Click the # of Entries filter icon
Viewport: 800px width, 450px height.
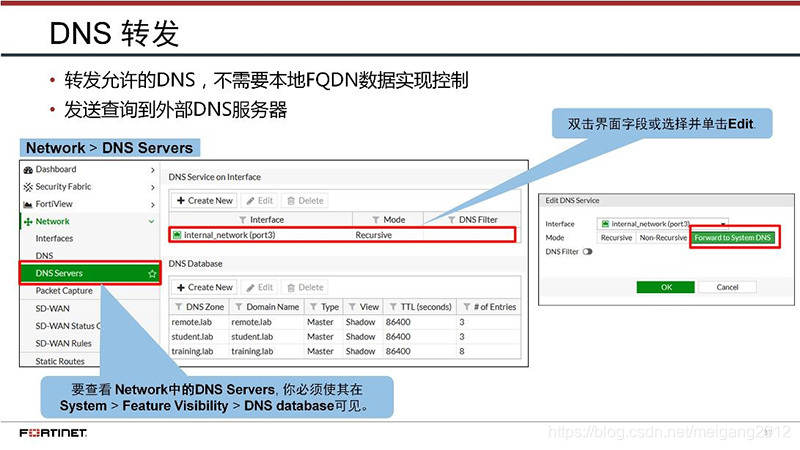(x=466, y=307)
